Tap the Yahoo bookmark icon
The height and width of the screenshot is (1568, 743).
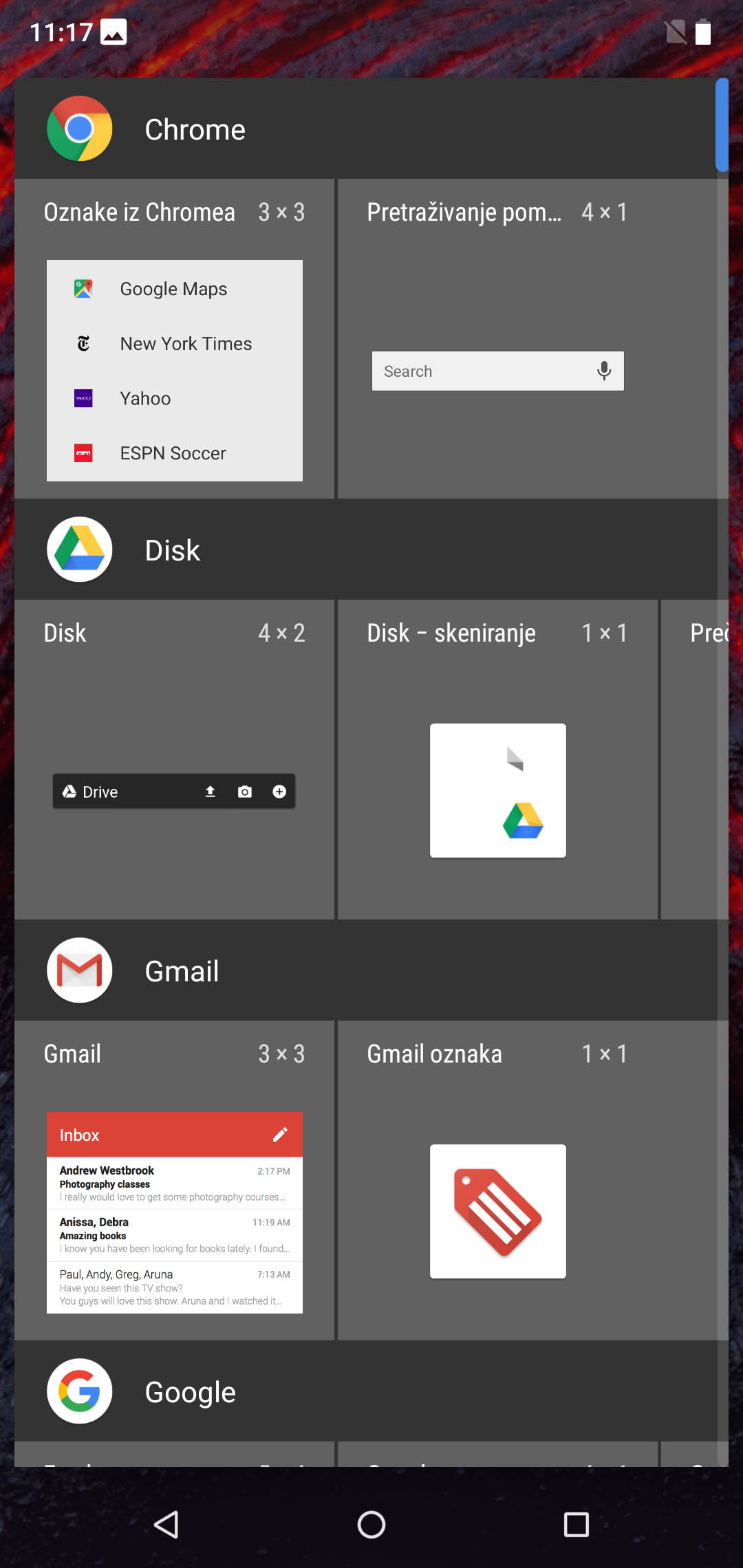coord(83,398)
